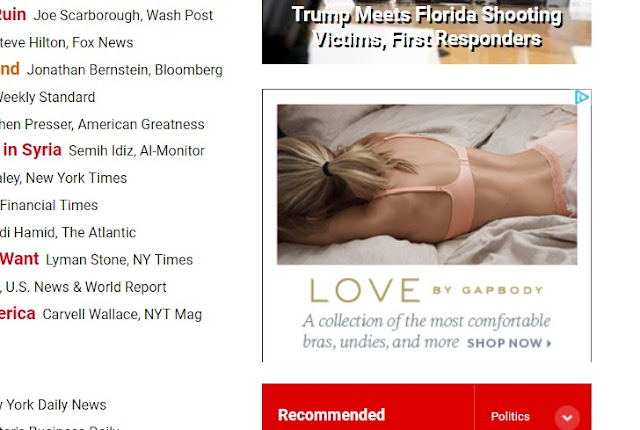
Task: Open the Jonathan Bernstein, Bloomberg article
Action: pyautogui.click(x=124, y=70)
